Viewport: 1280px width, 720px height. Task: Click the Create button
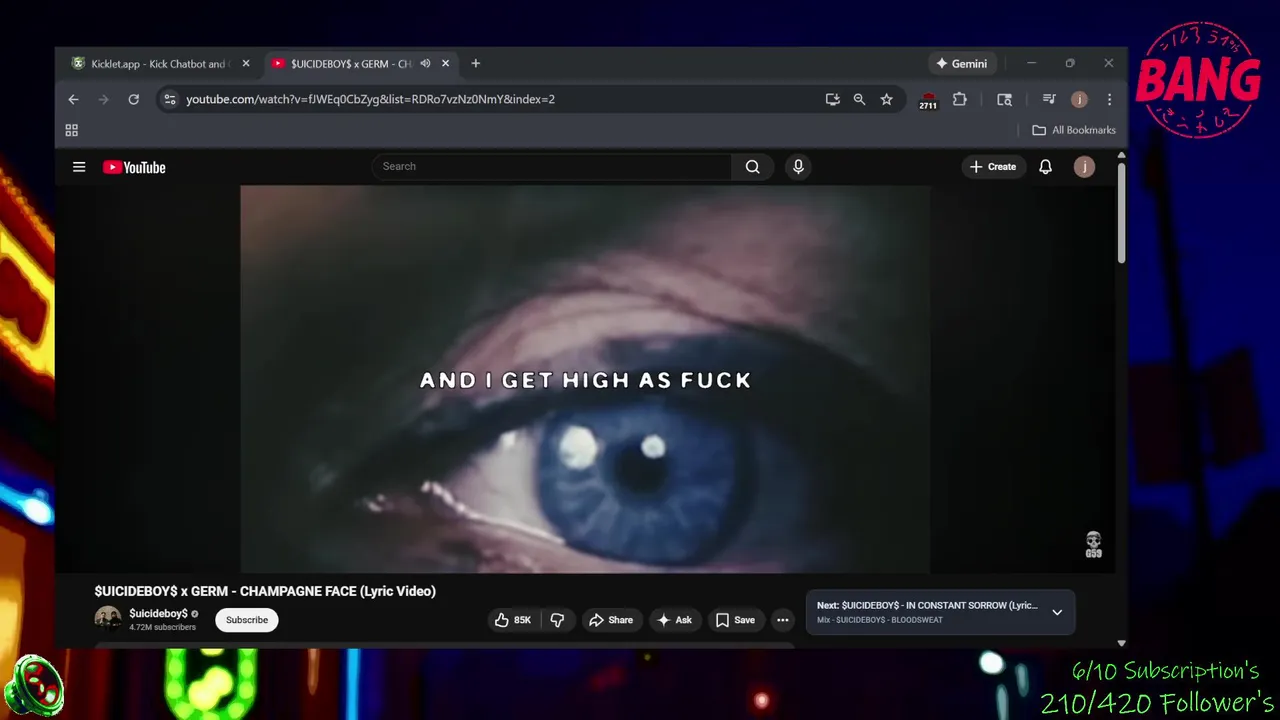[x=993, y=167]
